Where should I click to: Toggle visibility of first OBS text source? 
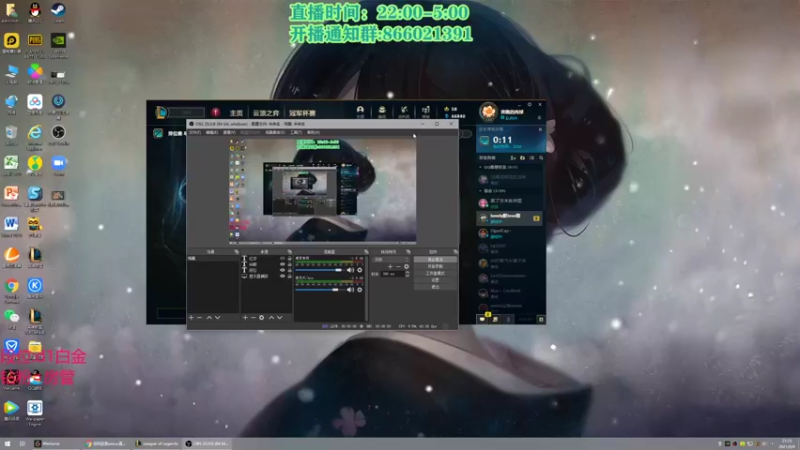point(282,259)
